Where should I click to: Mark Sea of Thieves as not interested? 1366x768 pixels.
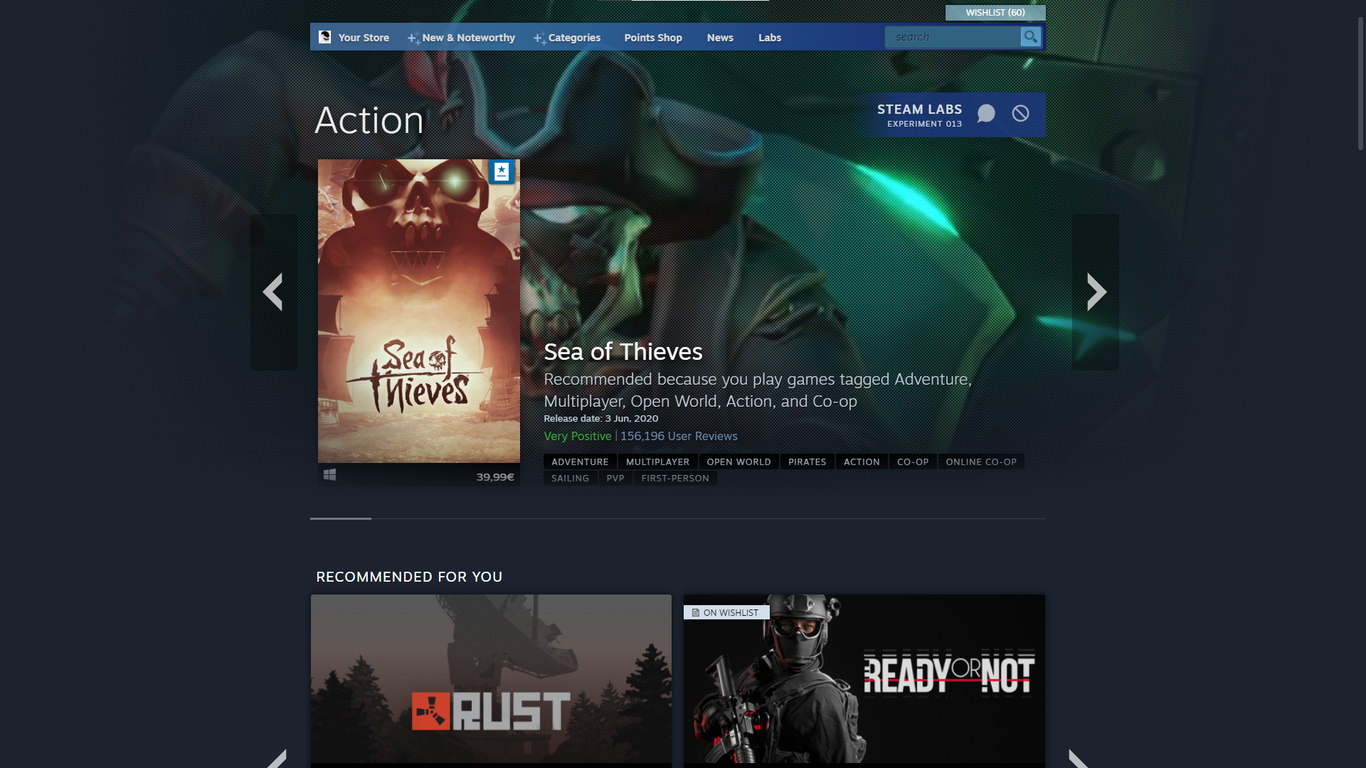[x=1019, y=113]
